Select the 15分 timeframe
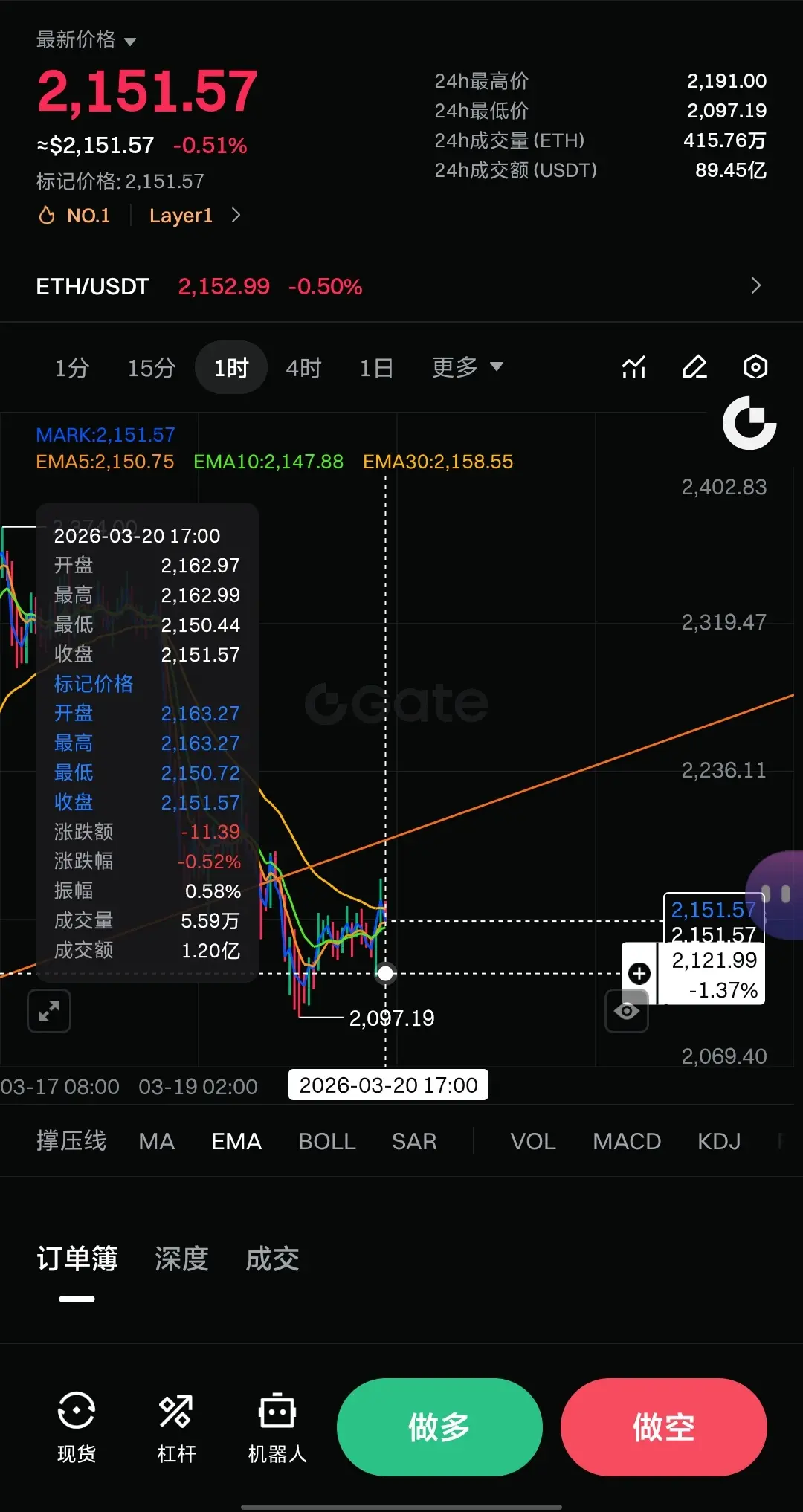 (152, 367)
